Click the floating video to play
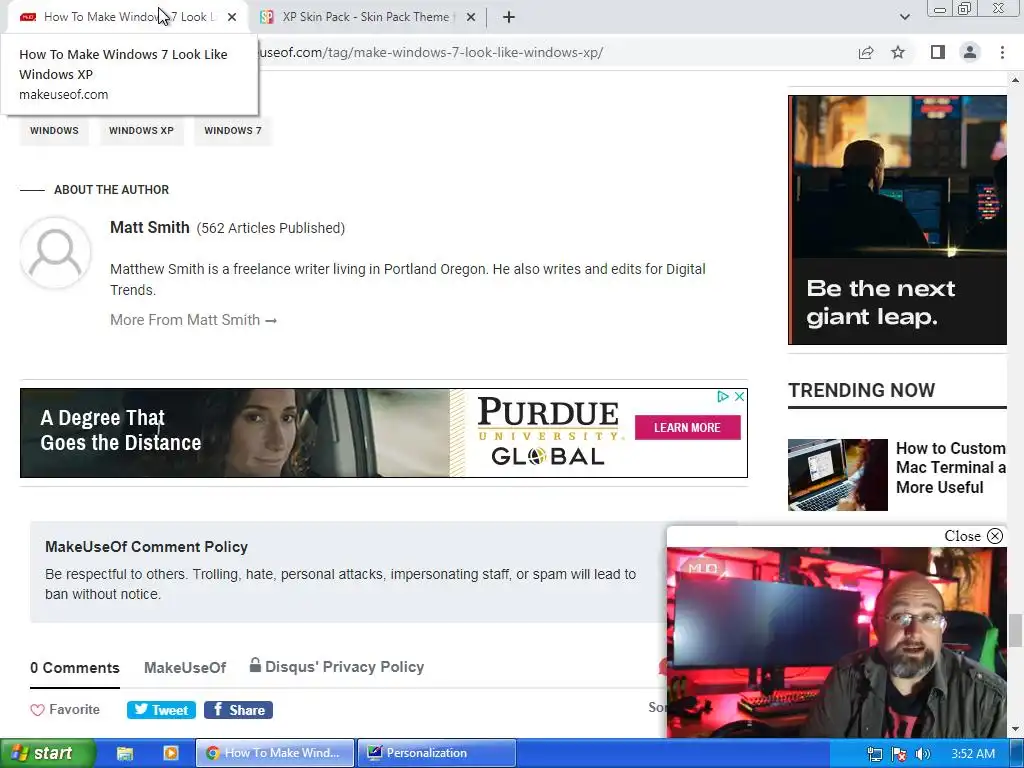This screenshot has width=1024, height=768. tap(837, 643)
